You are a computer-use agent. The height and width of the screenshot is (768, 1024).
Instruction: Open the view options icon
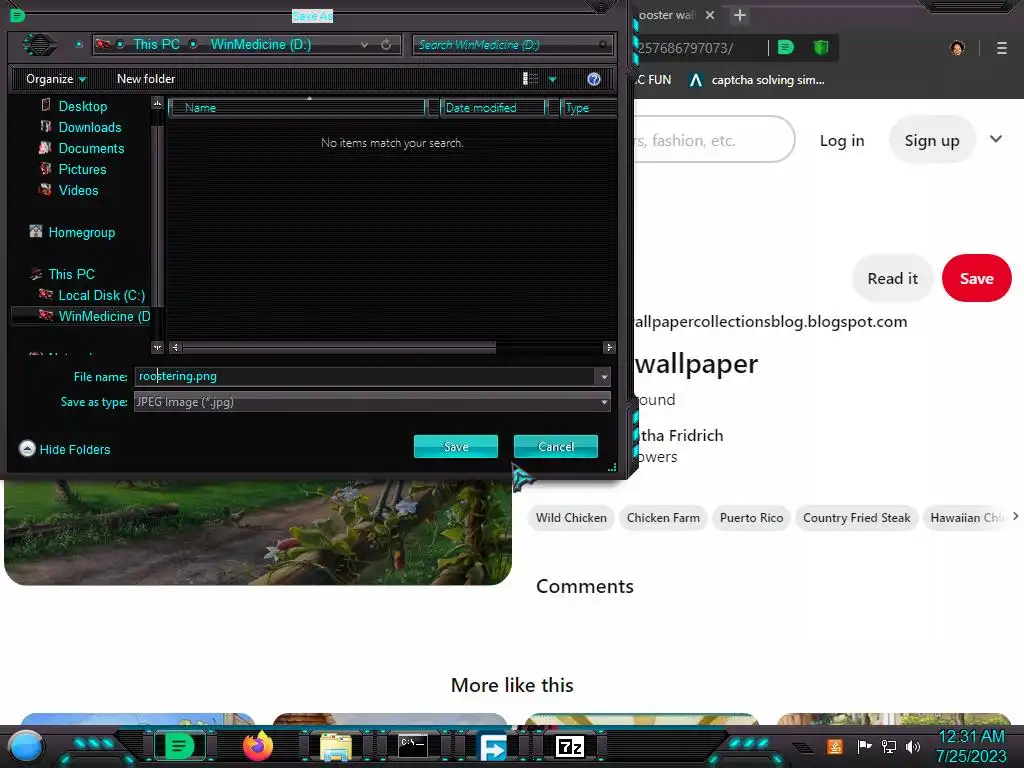point(530,79)
